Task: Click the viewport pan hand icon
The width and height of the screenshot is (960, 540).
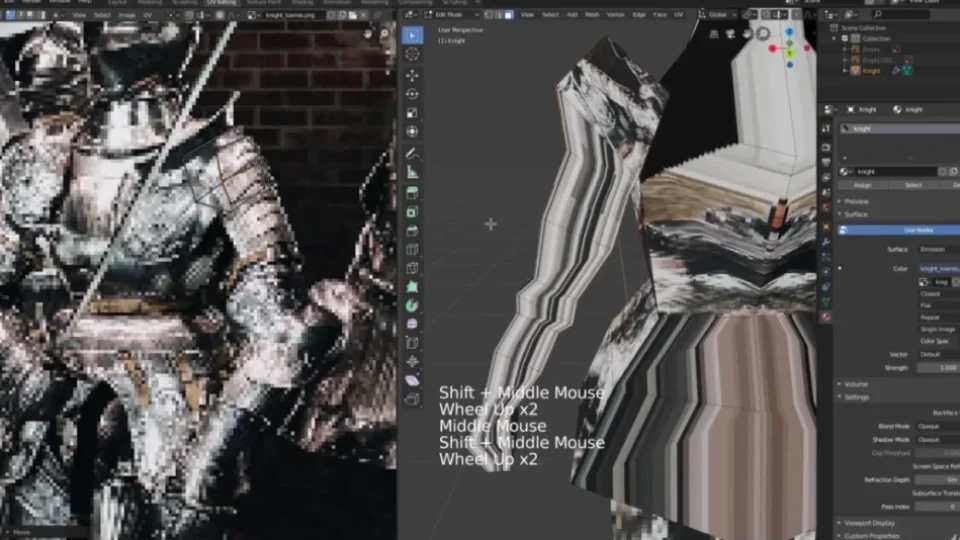Action: point(747,34)
